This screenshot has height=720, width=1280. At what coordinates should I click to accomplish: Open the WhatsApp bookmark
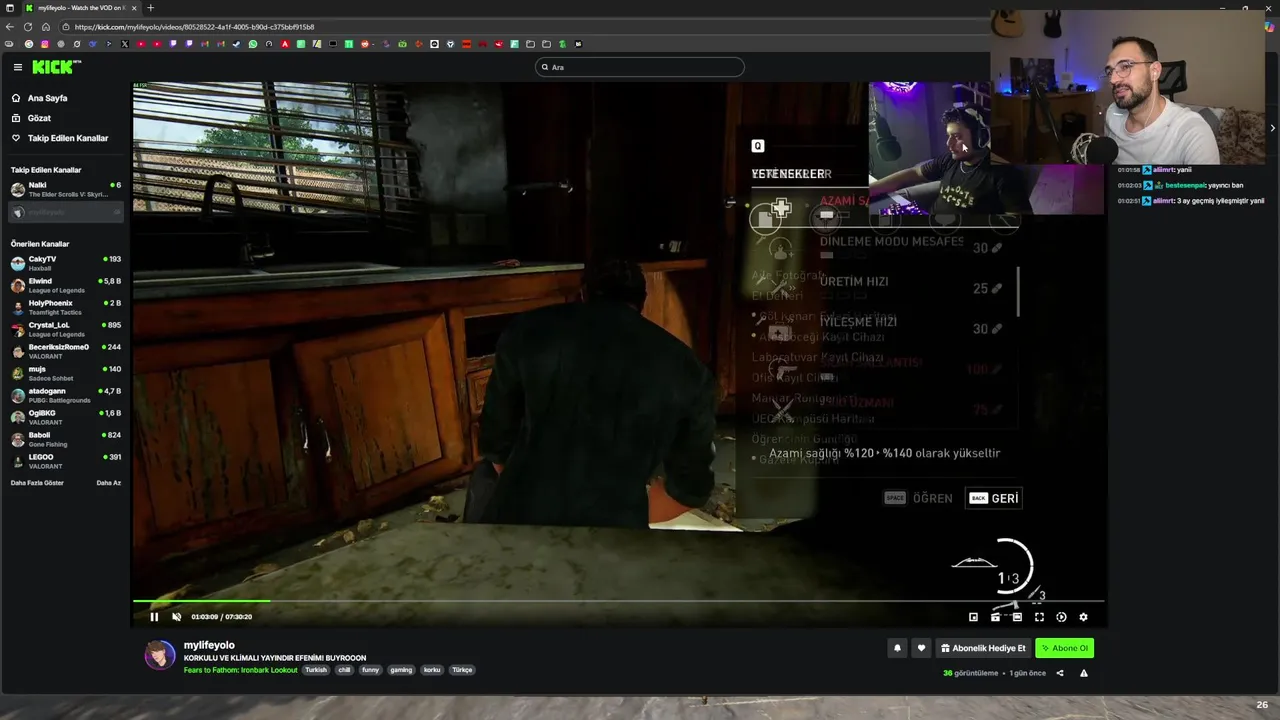[253, 44]
